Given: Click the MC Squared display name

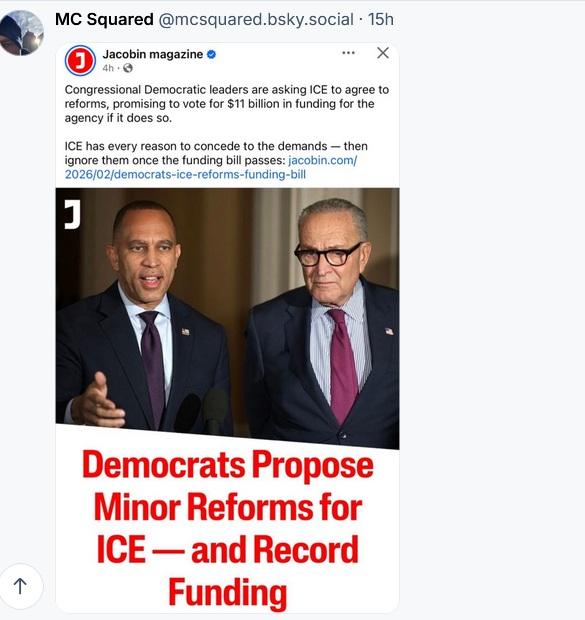Looking at the screenshot, I should (104, 19).
